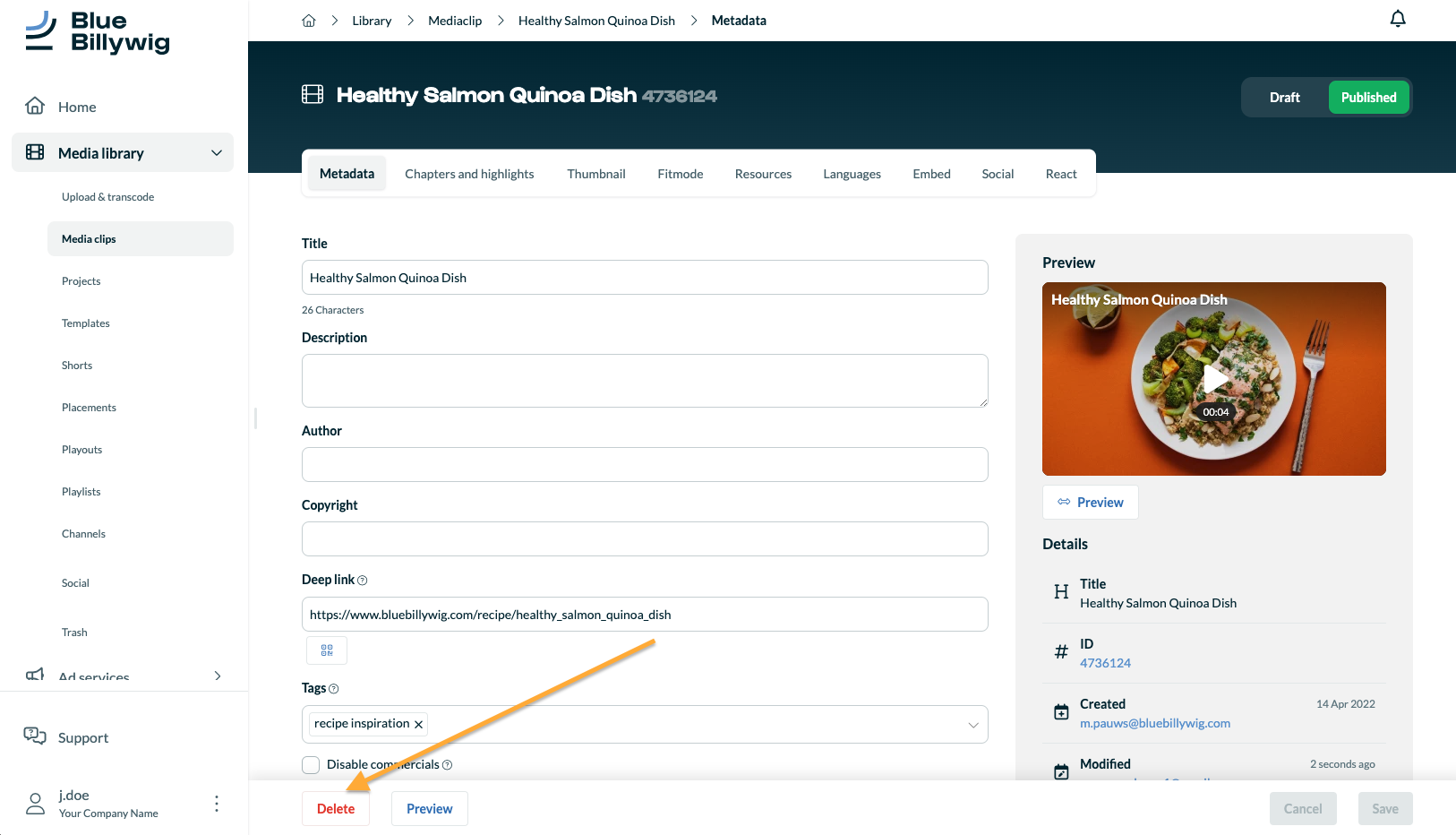Open Playouts in sidebar
1456x835 pixels.
tap(81, 450)
